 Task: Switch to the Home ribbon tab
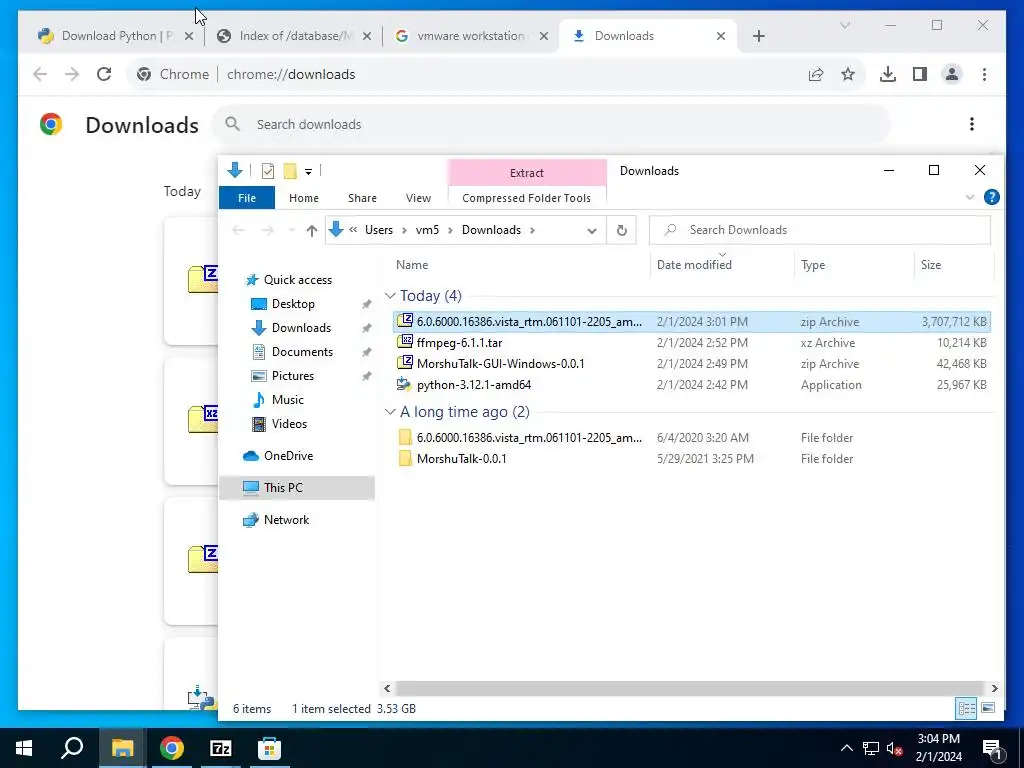coord(304,198)
